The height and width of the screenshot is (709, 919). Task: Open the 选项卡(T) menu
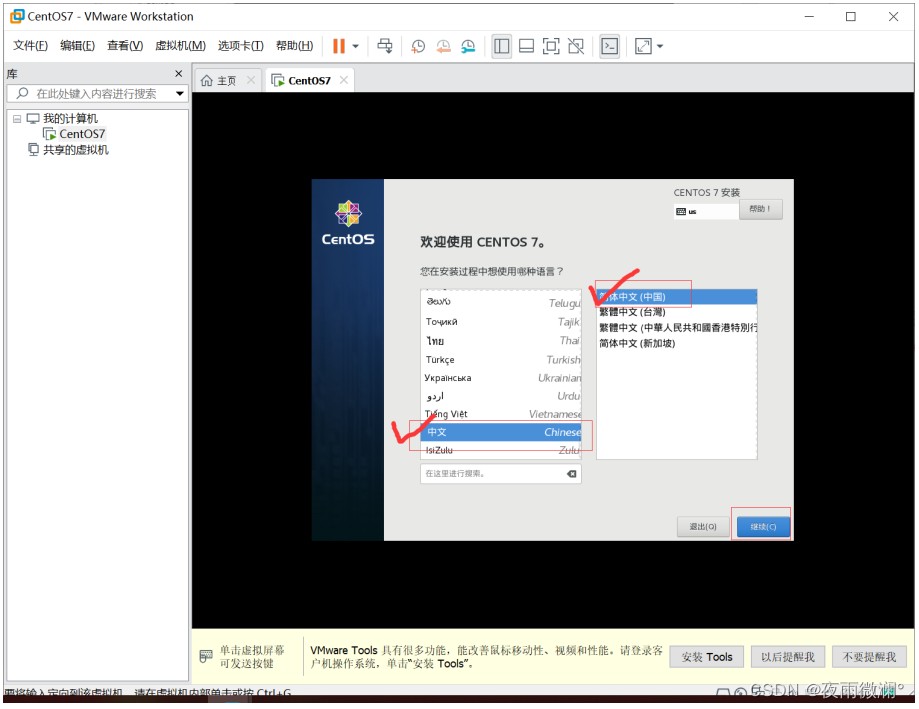coord(241,46)
